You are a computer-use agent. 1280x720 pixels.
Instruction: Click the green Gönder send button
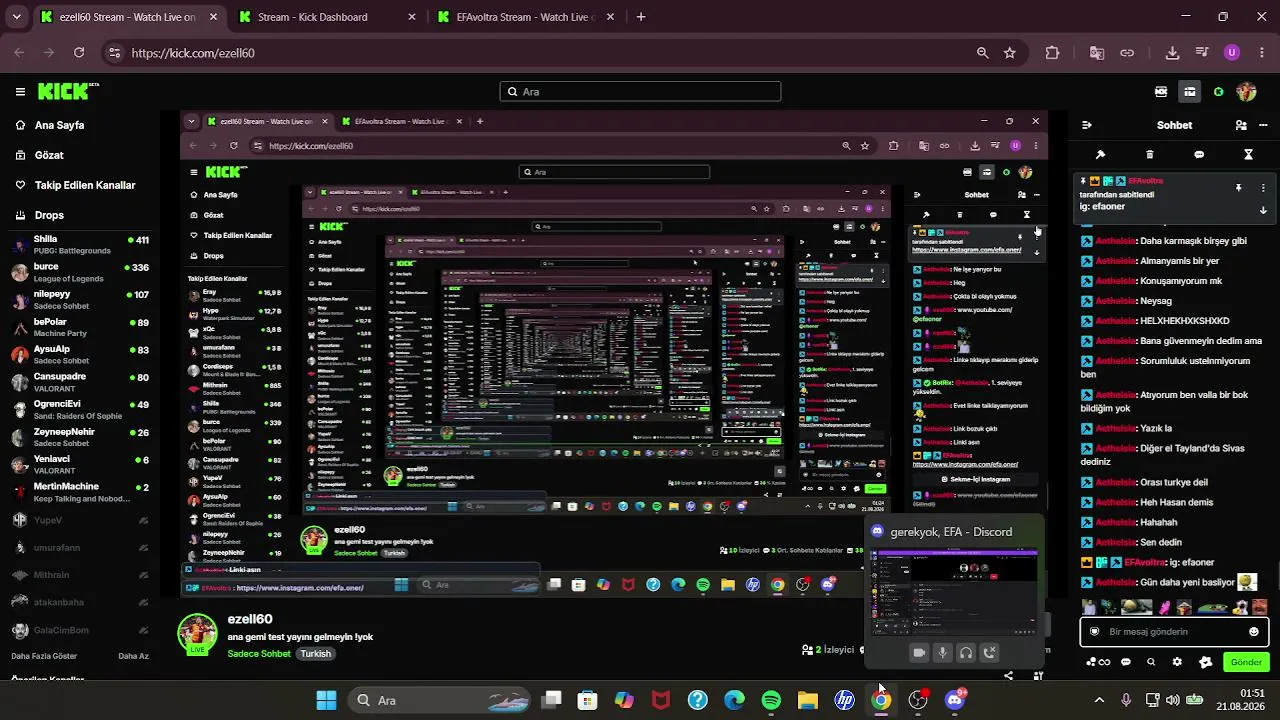pos(1246,662)
